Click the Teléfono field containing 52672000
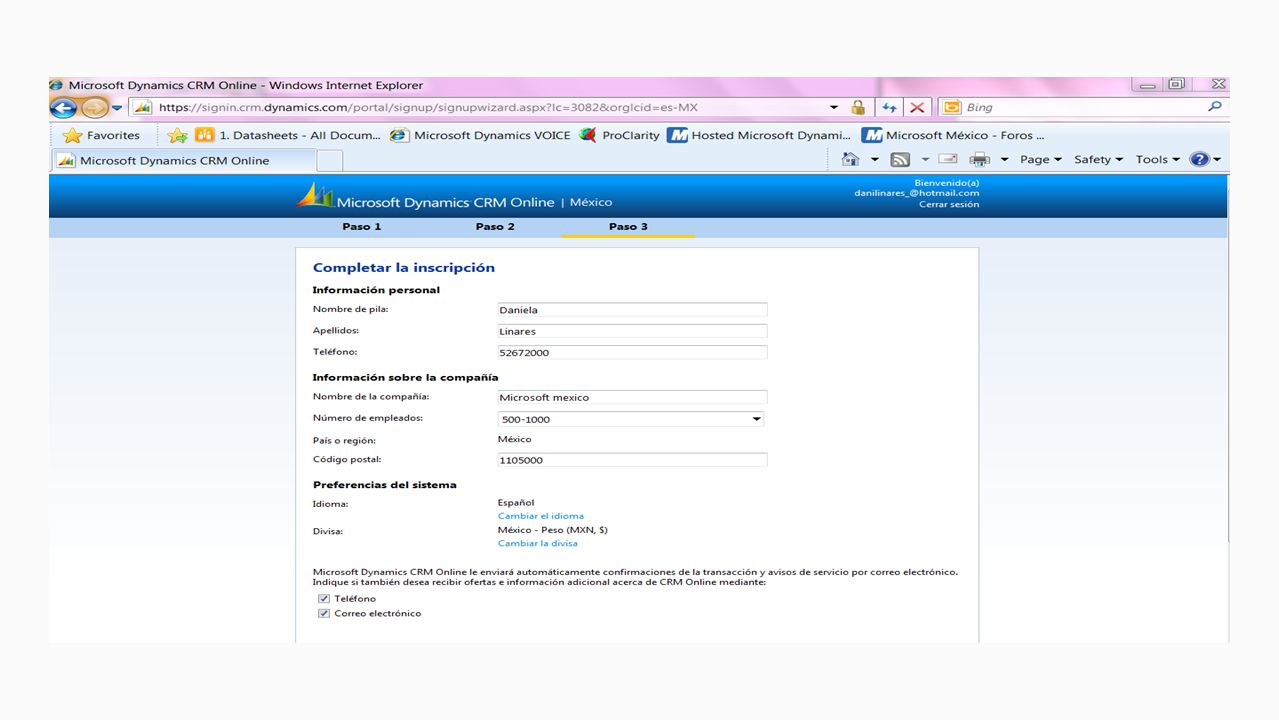 [x=632, y=352]
